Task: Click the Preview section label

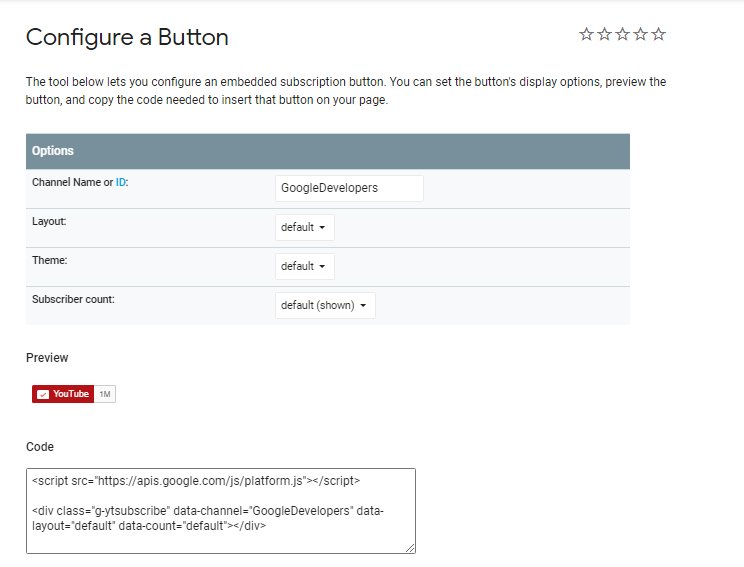Action: (x=47, y=357)
